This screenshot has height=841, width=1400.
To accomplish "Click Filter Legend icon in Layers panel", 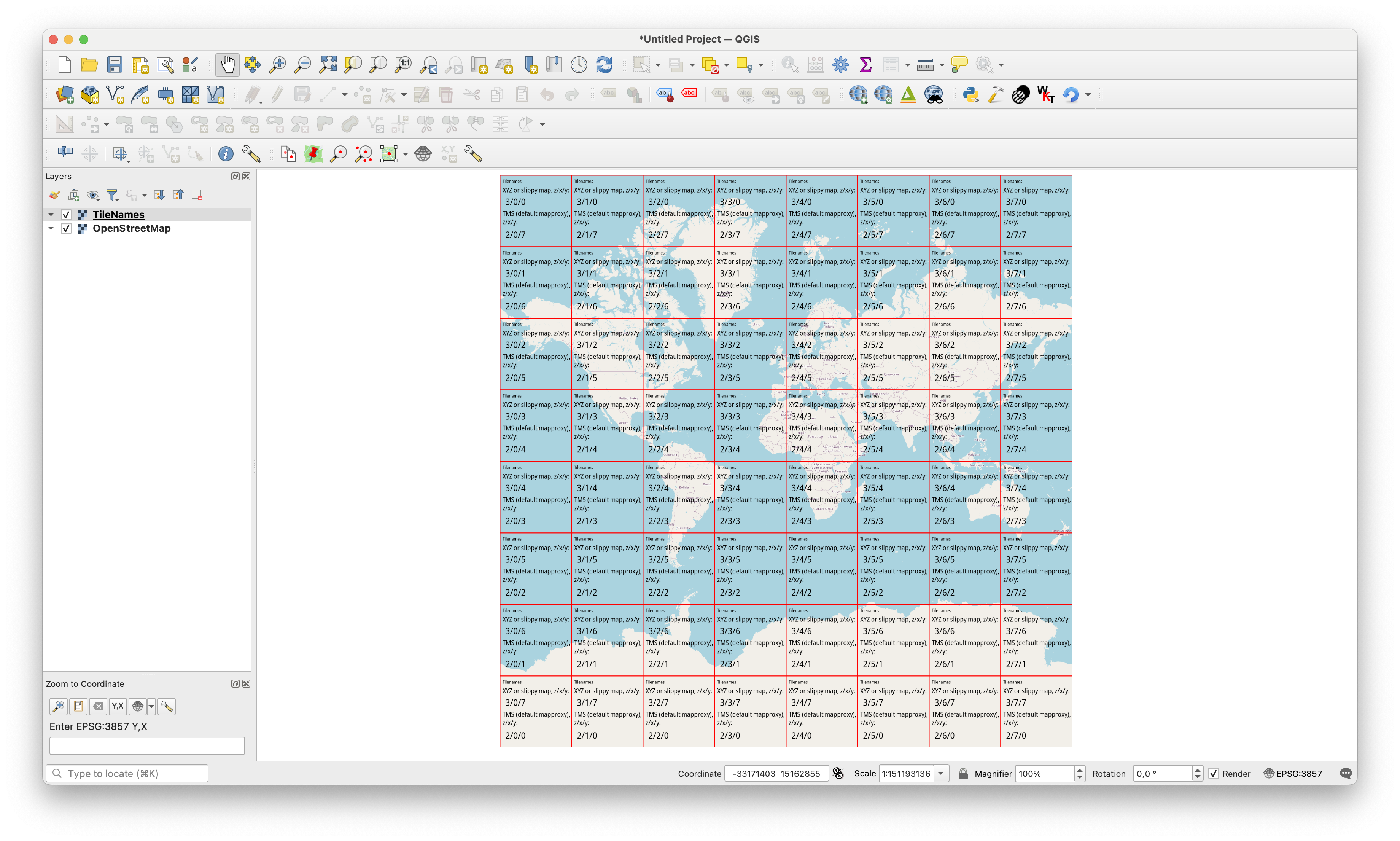I will click(112, 195).
